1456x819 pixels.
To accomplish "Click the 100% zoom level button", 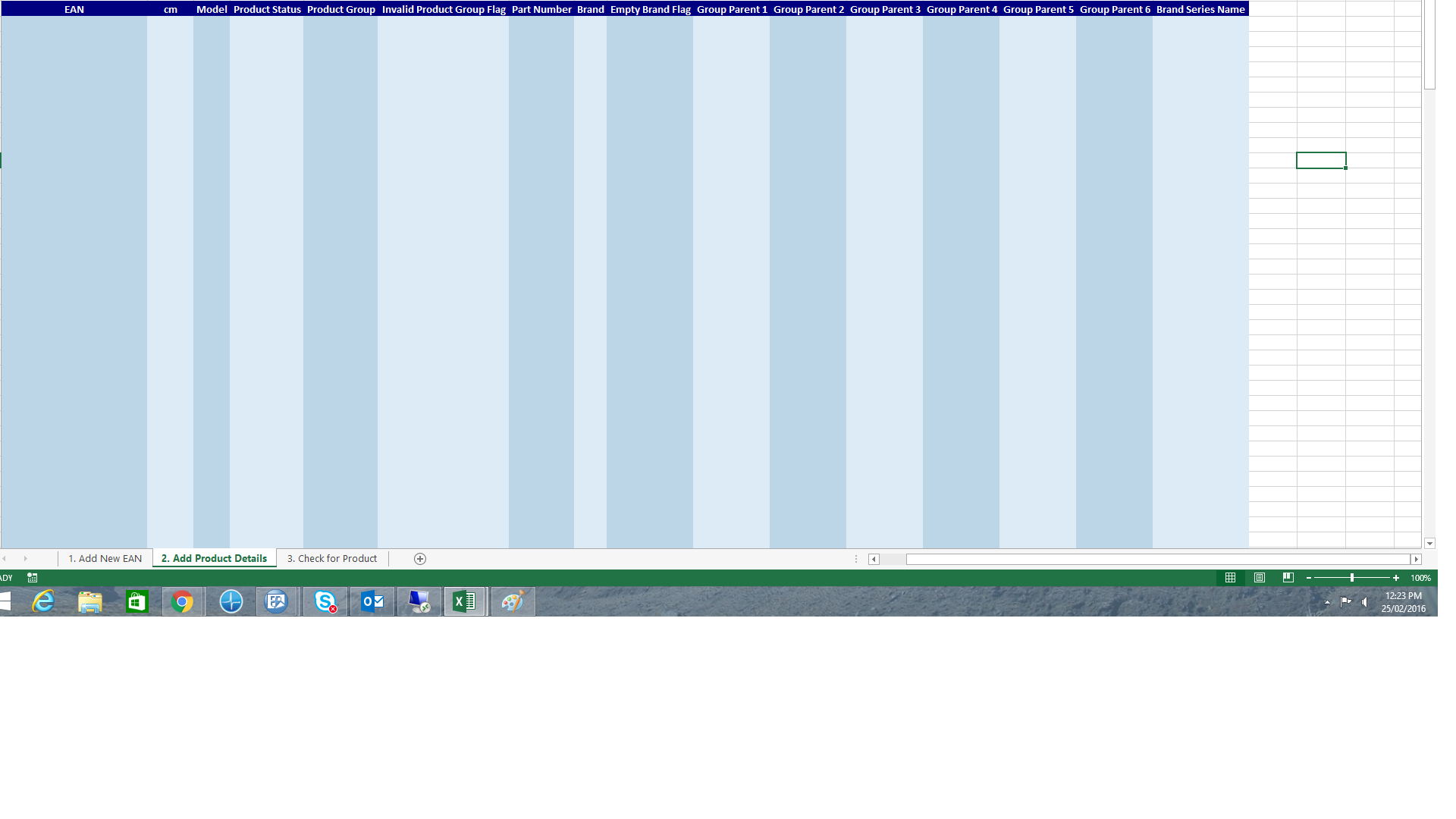I will (1420, 577).
